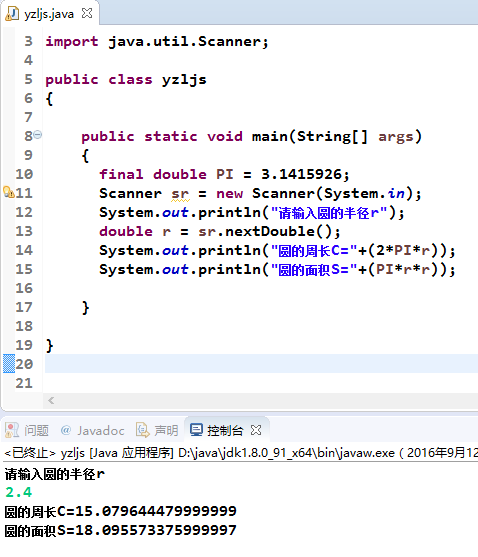Open the Javadoc tab
Viewport: 478px width, 557px height.
click(92, 430)
